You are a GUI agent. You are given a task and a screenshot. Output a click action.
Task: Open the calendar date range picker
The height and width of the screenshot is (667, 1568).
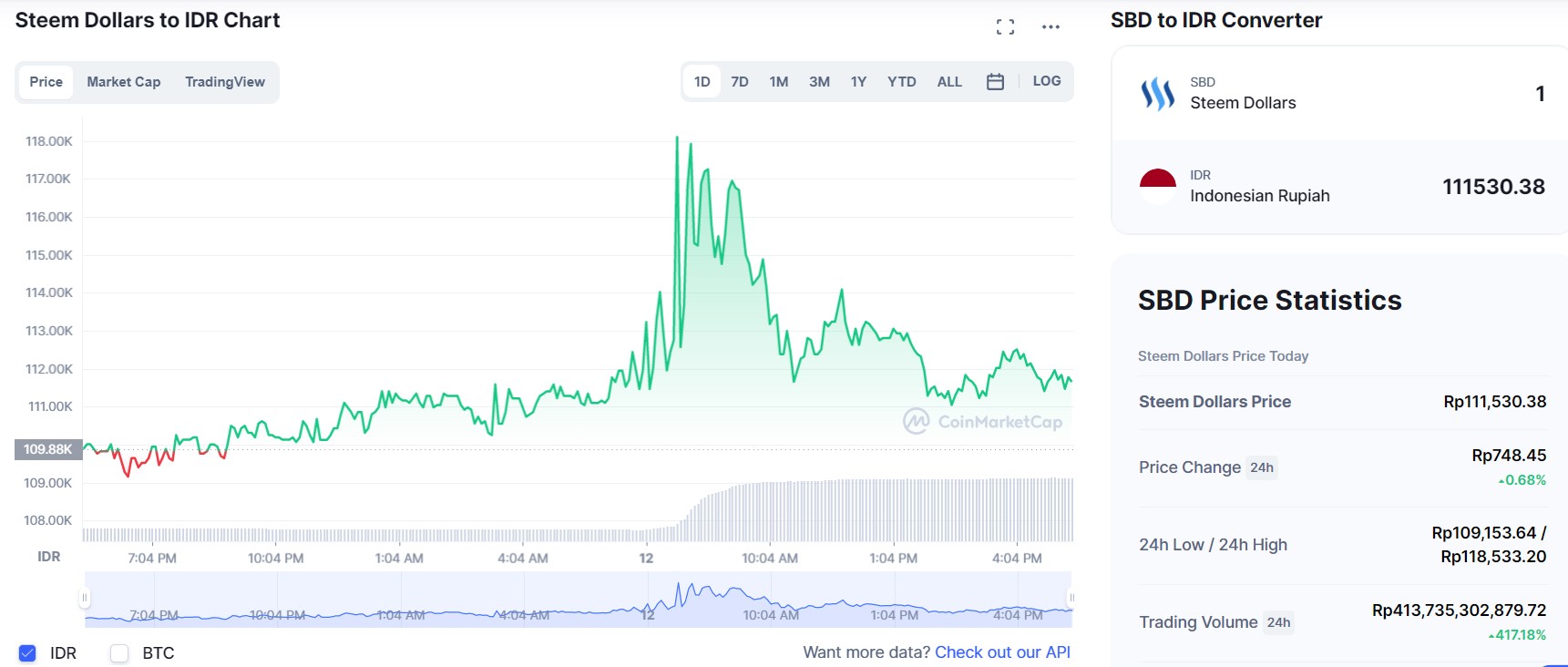(995, 82)
